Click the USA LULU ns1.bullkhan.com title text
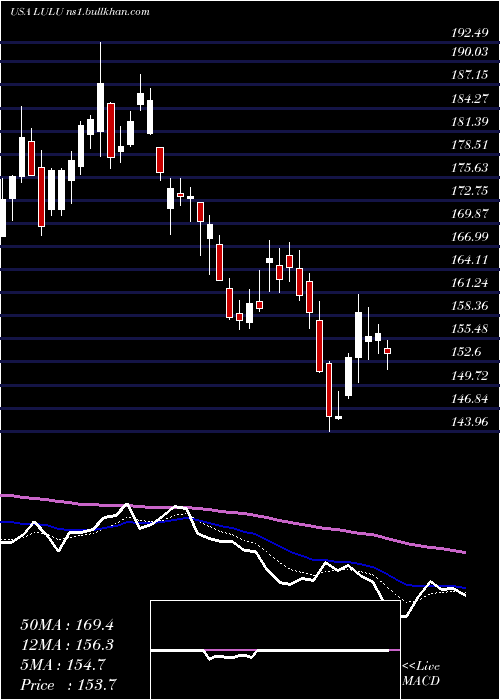This screenshot has height=700, width=500. (x=80, y=12)
